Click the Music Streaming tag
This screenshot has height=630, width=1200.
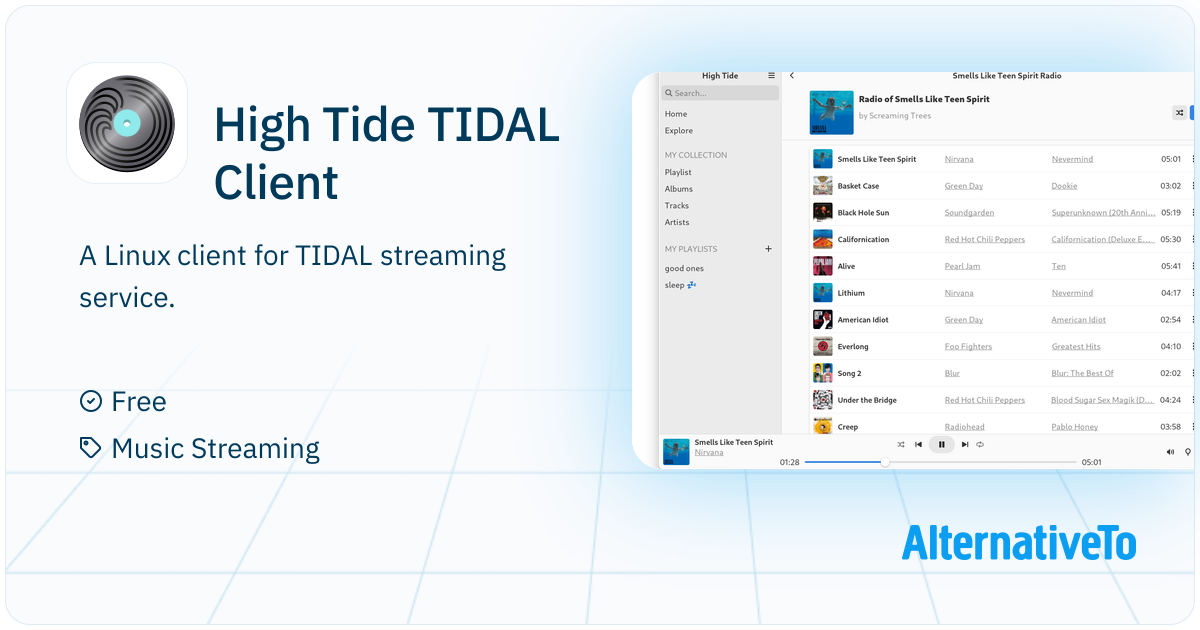(x=200, y=449)
